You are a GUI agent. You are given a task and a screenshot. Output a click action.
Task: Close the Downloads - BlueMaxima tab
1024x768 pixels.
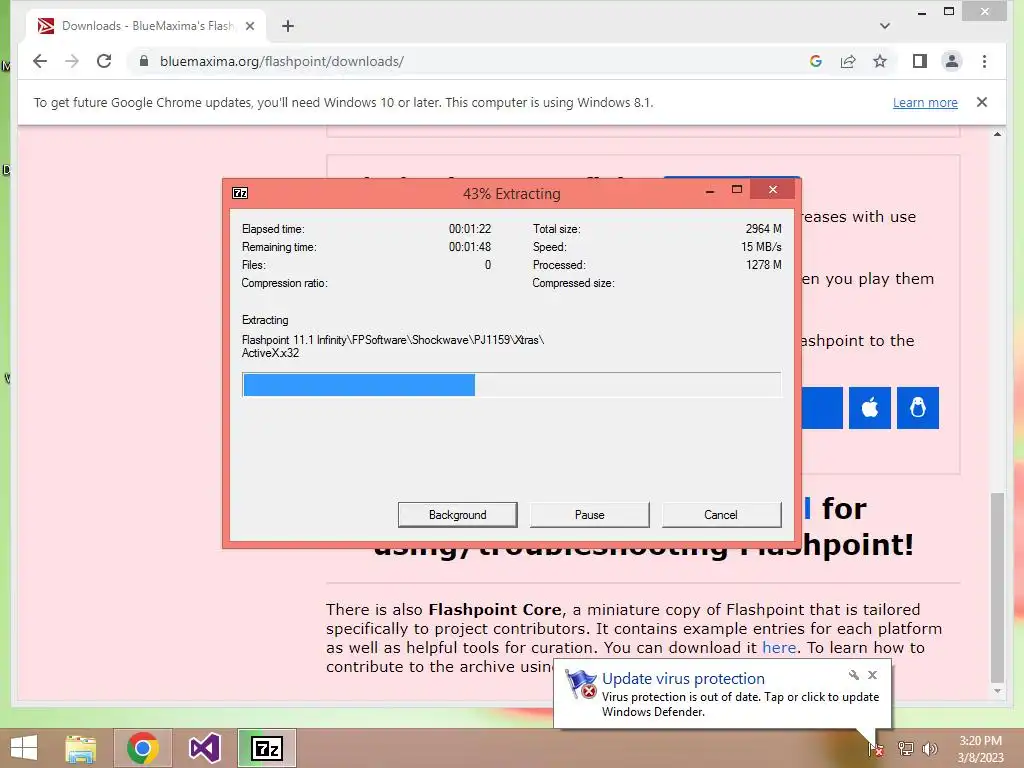point(249,26)
